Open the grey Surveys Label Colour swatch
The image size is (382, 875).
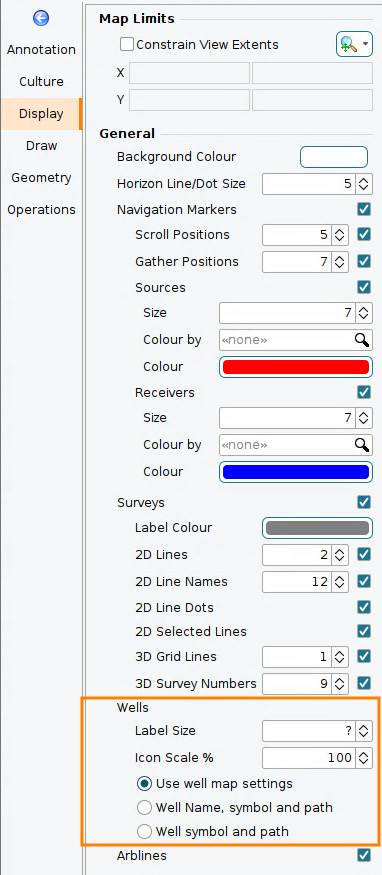[317, 528]
